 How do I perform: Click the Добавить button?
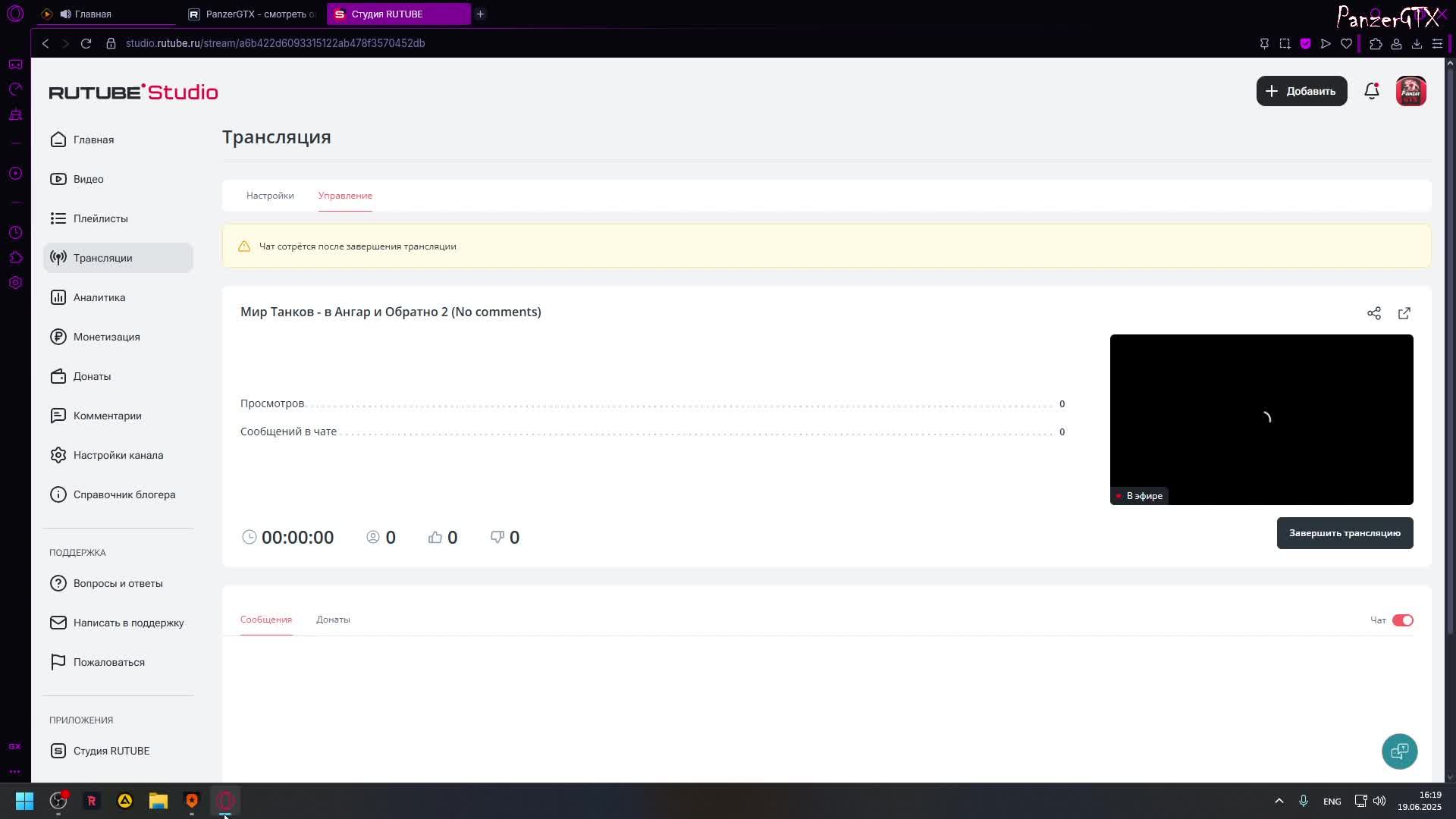[1301, 91]
